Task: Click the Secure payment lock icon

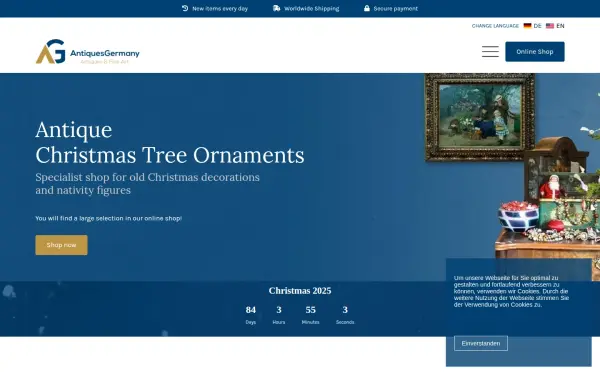Action: [x=367, y=8]
